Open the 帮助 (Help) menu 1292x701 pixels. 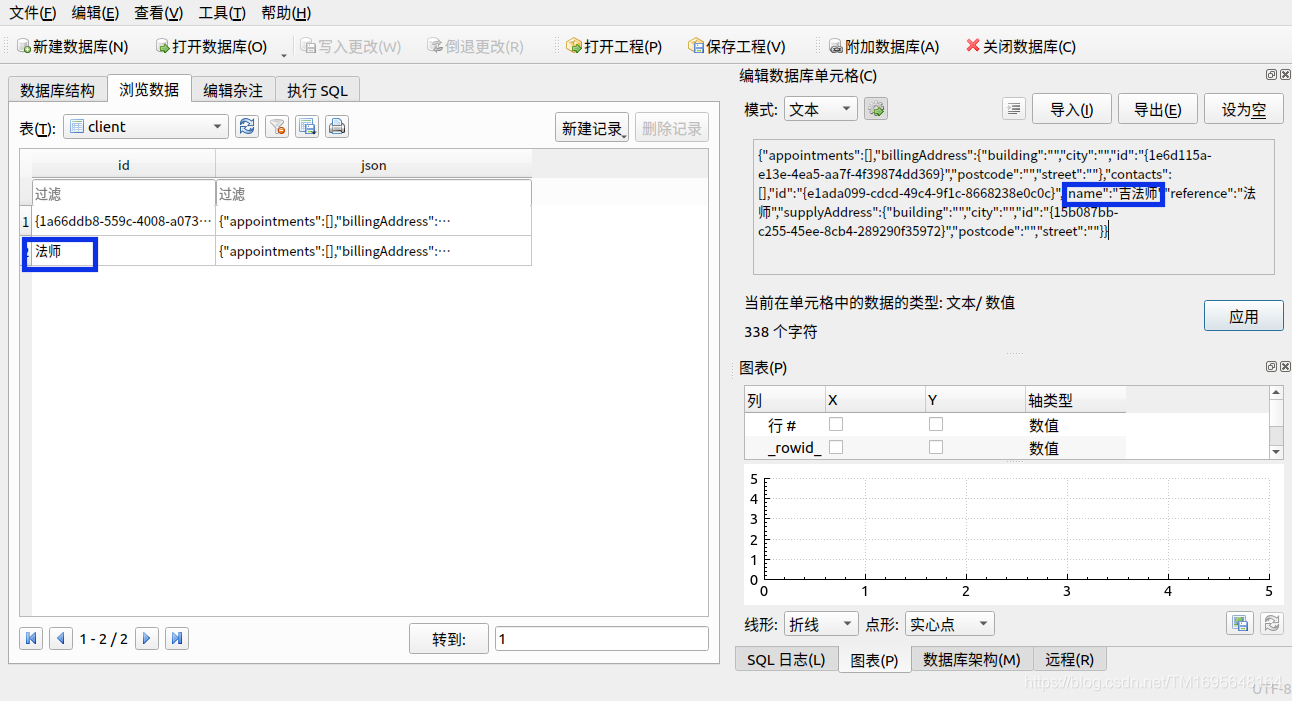(286, 13)
